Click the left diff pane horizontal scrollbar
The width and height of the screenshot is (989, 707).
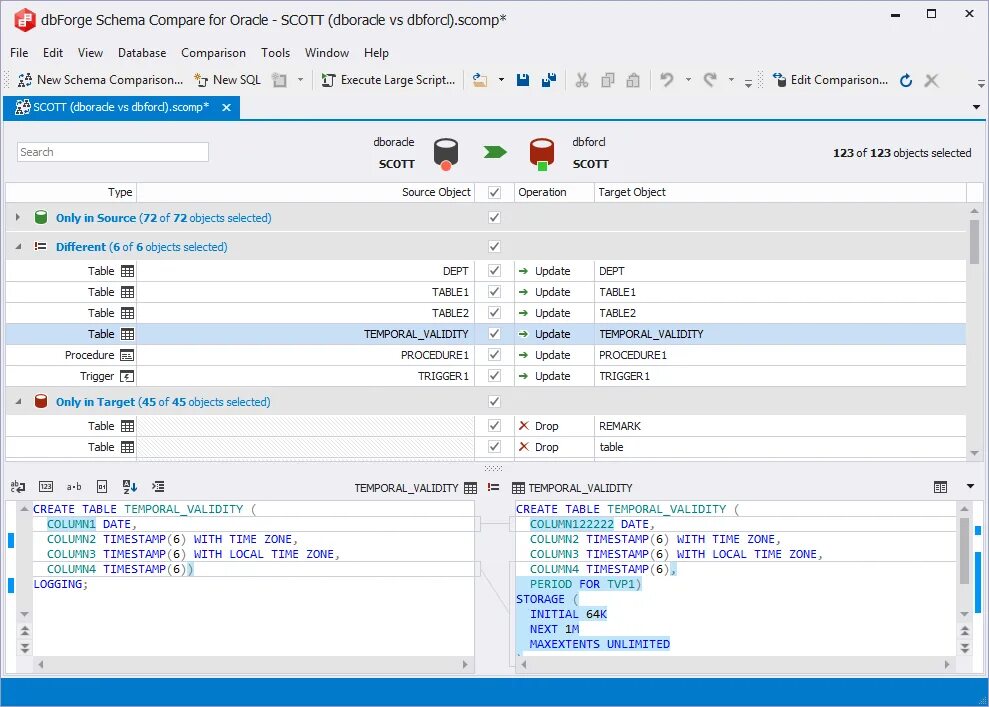253,664
